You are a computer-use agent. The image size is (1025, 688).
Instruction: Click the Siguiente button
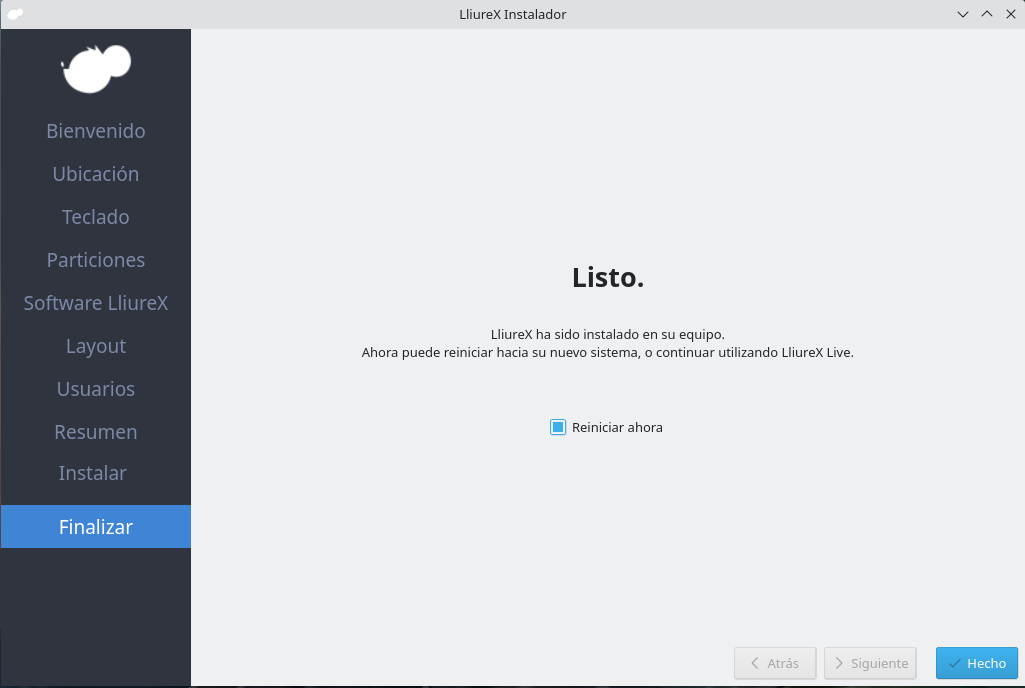(870, 663)
